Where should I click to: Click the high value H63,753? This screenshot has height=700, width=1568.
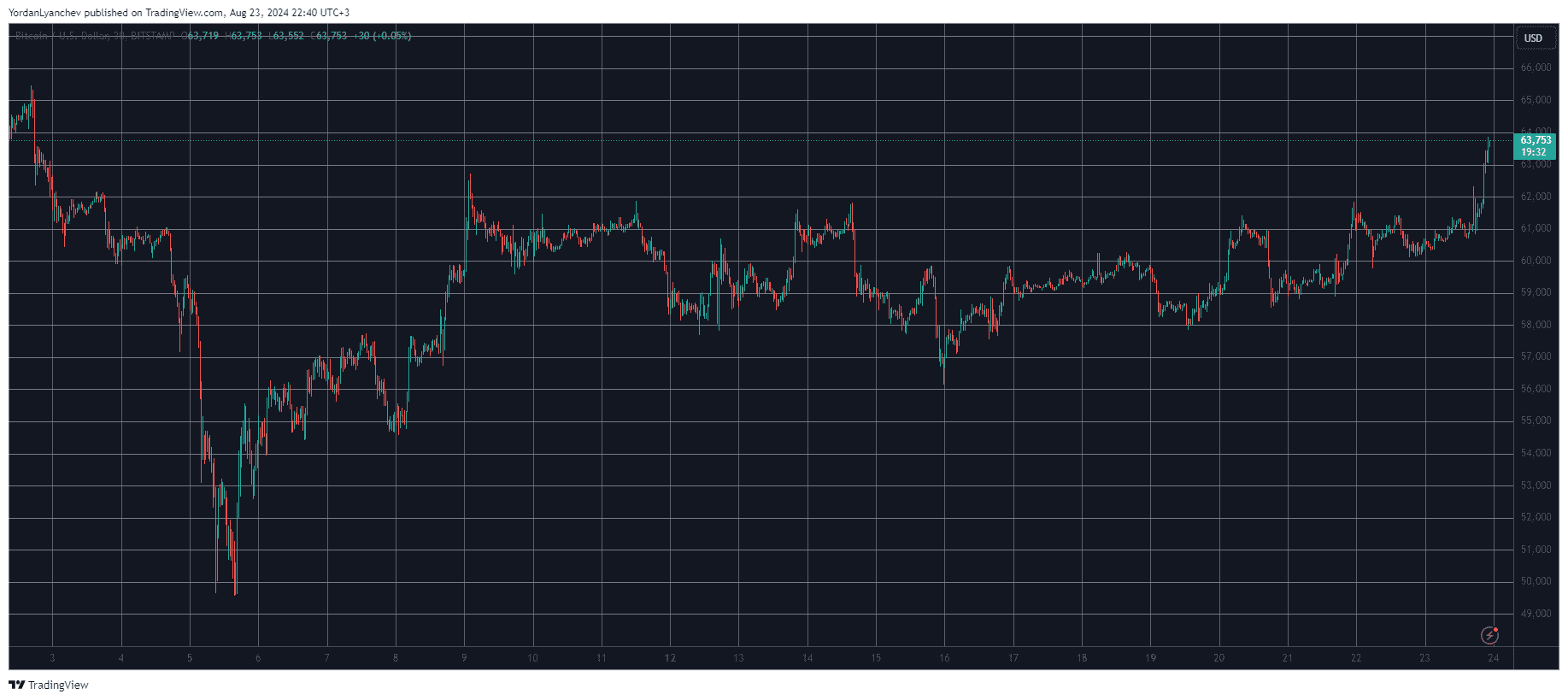(244, 36)
